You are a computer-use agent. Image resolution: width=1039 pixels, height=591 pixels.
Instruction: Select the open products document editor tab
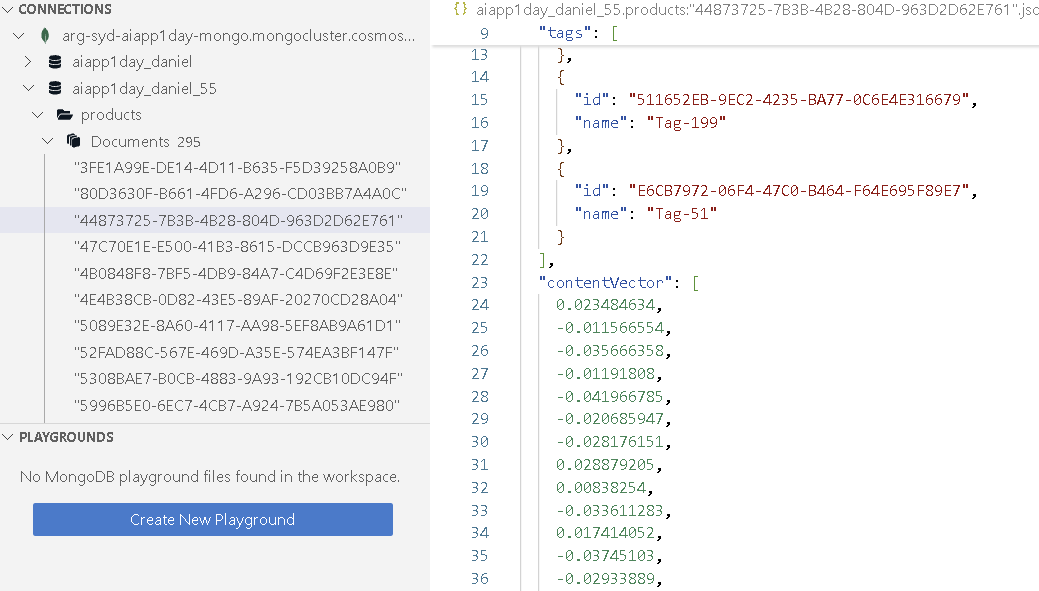[x=750, y=10]
